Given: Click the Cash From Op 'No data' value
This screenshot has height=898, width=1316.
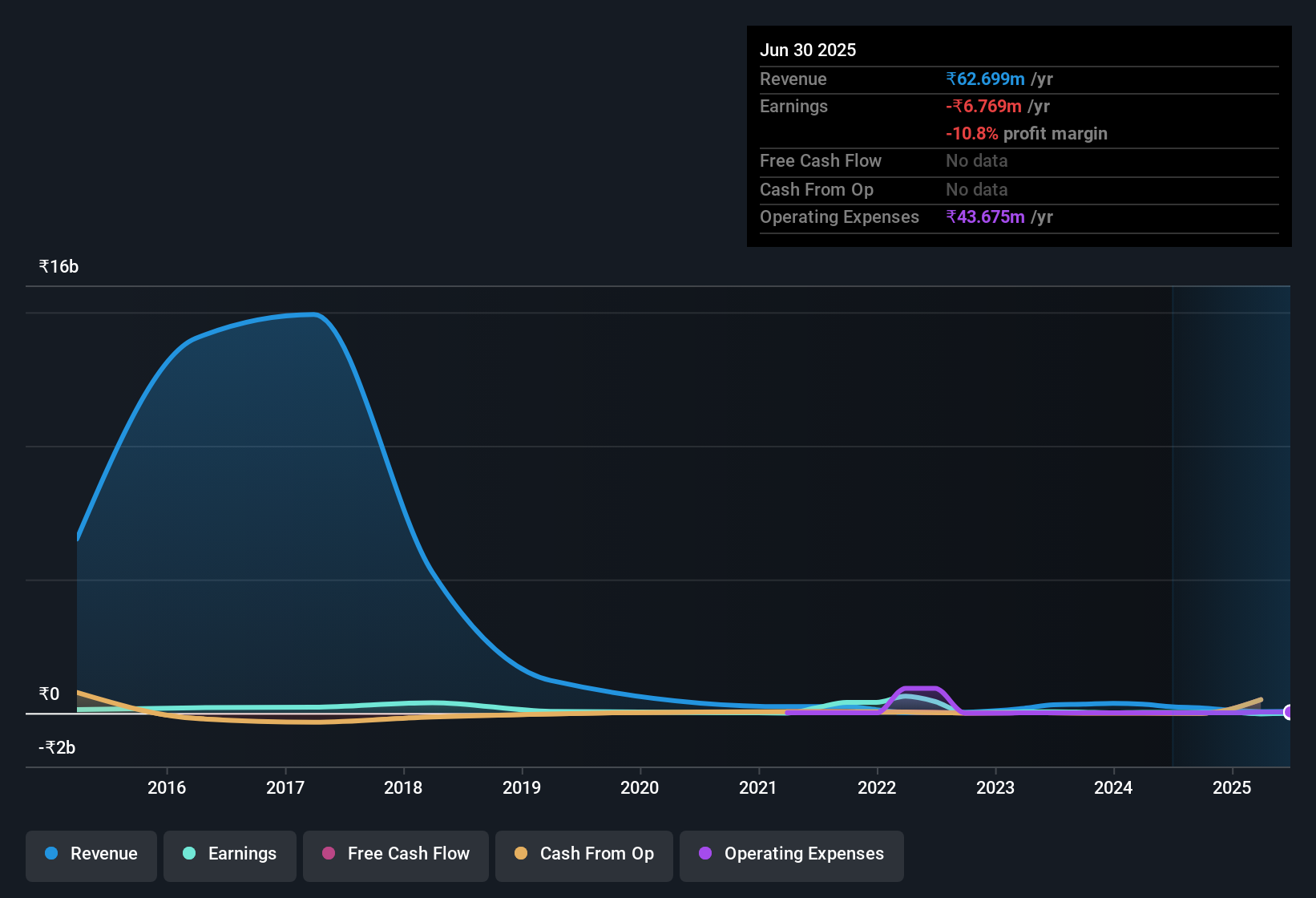Looking at the screenshot, I should tap(977, 189).
